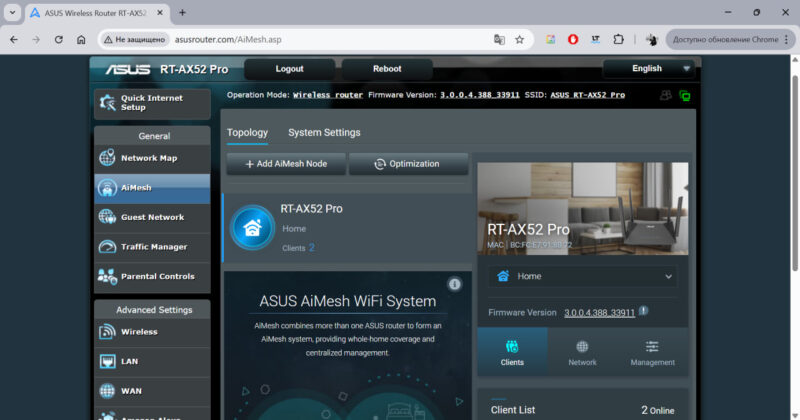Click firmware update notice icon
The height and width of the screenshot is (420, 800).
(643, 310)
